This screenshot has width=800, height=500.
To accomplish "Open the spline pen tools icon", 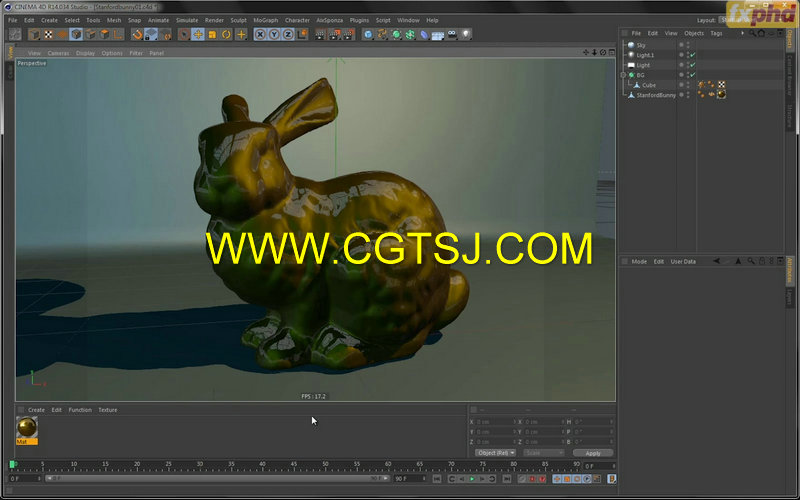I will pos(382,35).
